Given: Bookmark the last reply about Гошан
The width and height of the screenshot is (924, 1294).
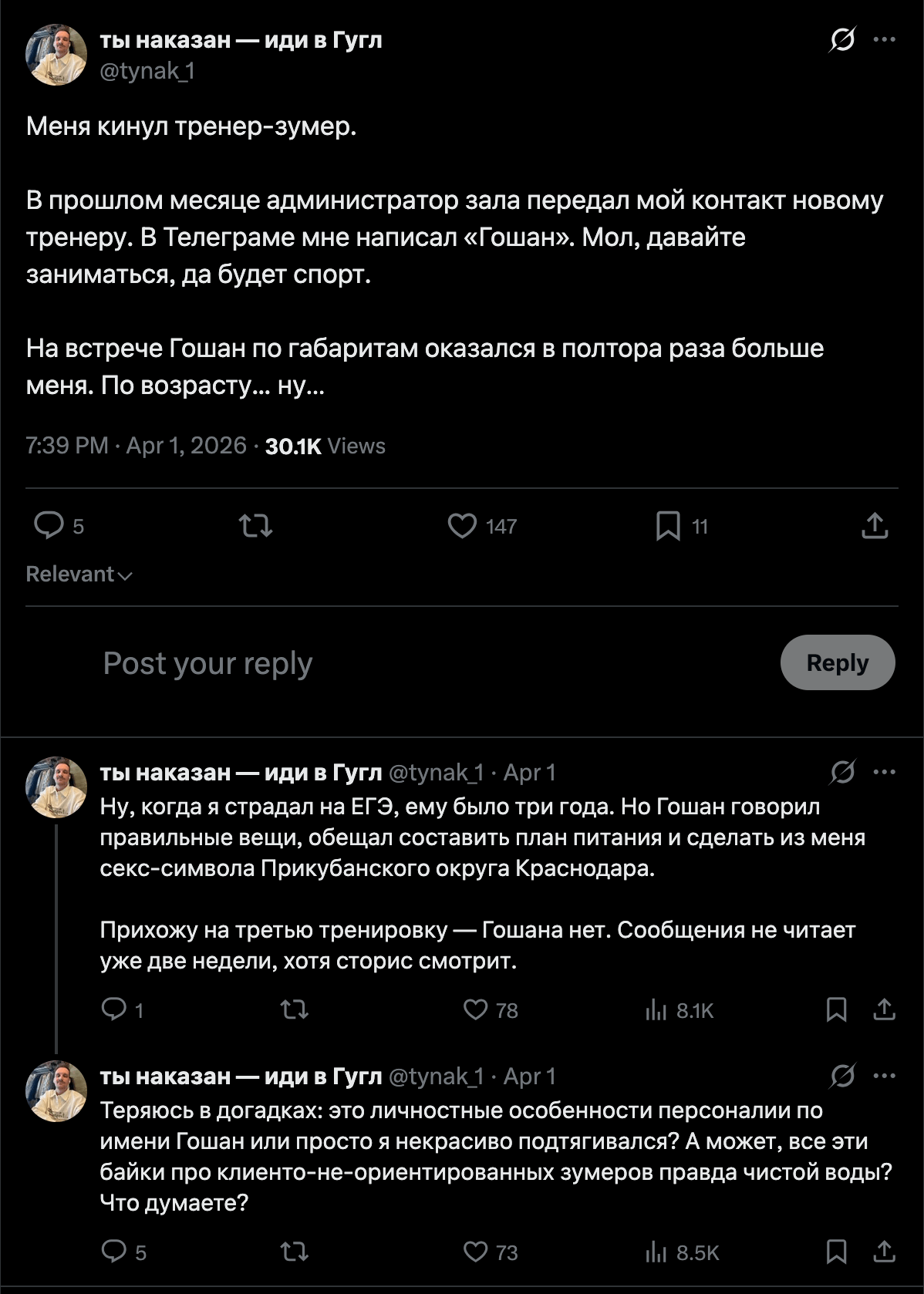Looking at the screenshot, I should [836, 1252].
